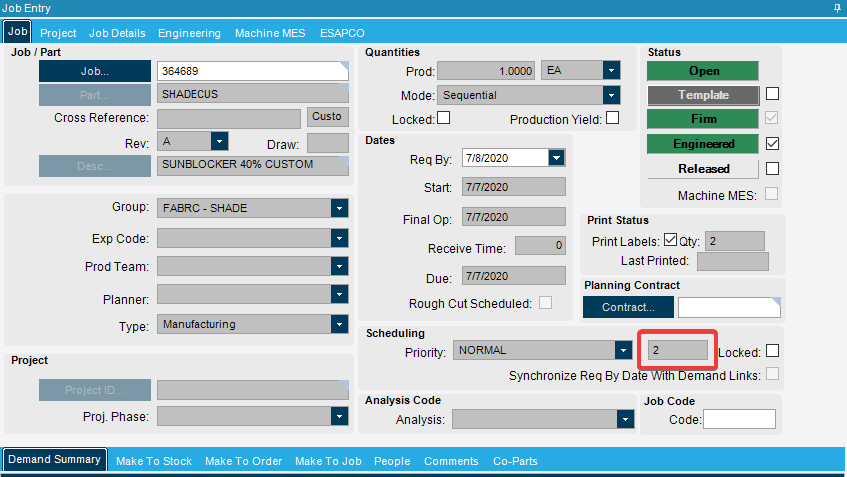Click the Planning Contract text field
Viewport: 847px width, 477px height.
click(x=729, y=307)
